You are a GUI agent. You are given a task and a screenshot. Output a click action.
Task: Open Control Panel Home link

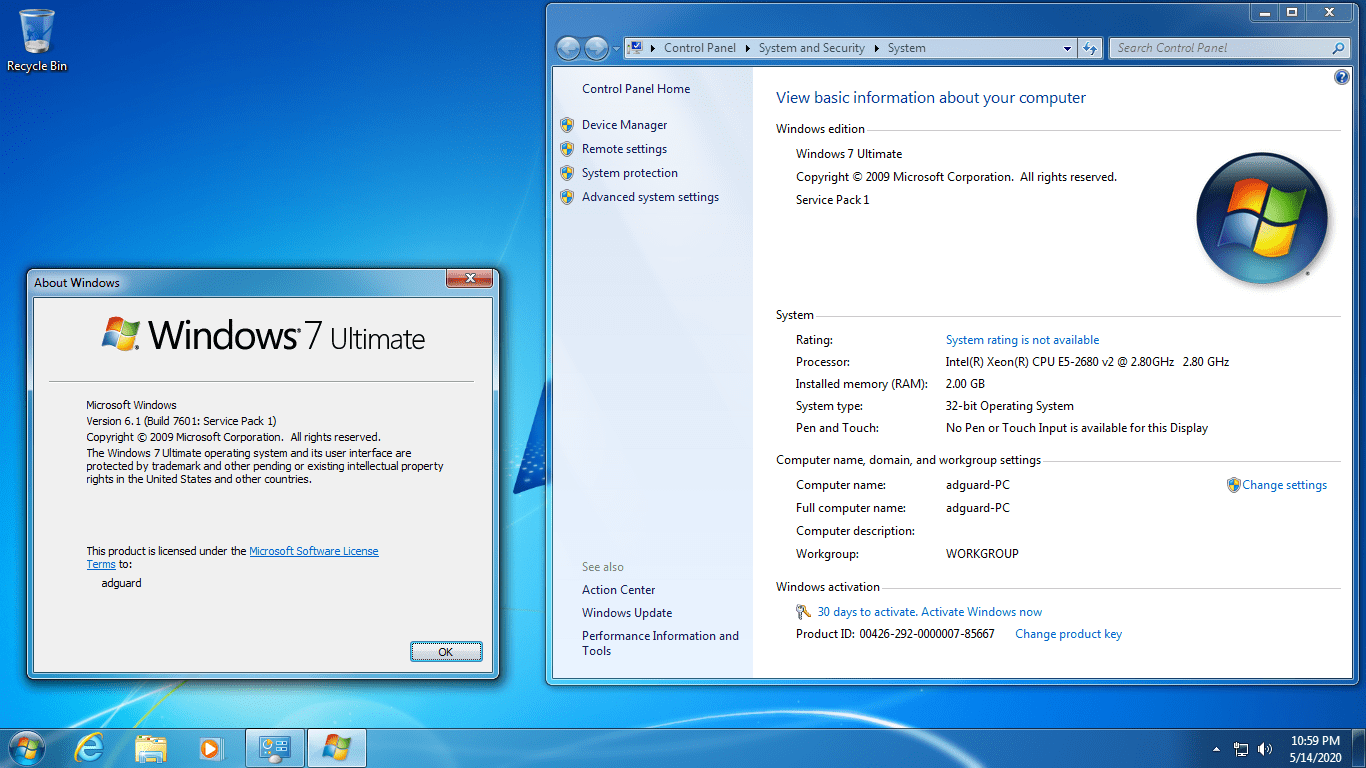point(636,89)
